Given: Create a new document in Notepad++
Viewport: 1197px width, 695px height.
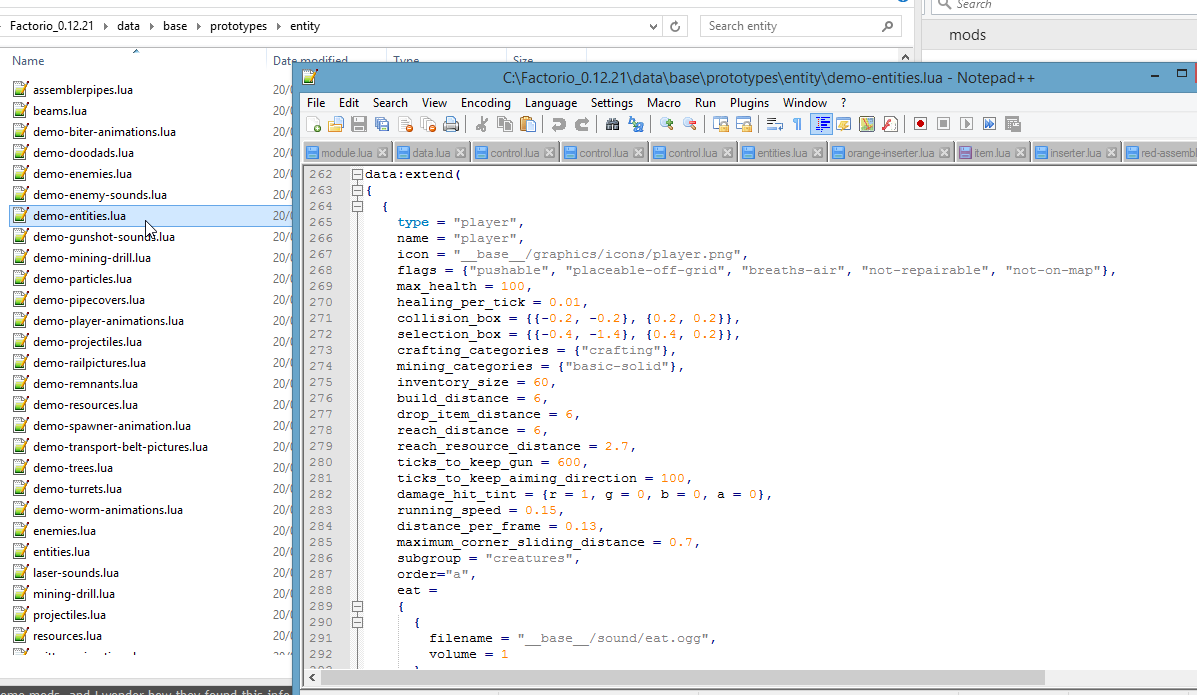Looking at the screenshot, I should pos(313,124).
